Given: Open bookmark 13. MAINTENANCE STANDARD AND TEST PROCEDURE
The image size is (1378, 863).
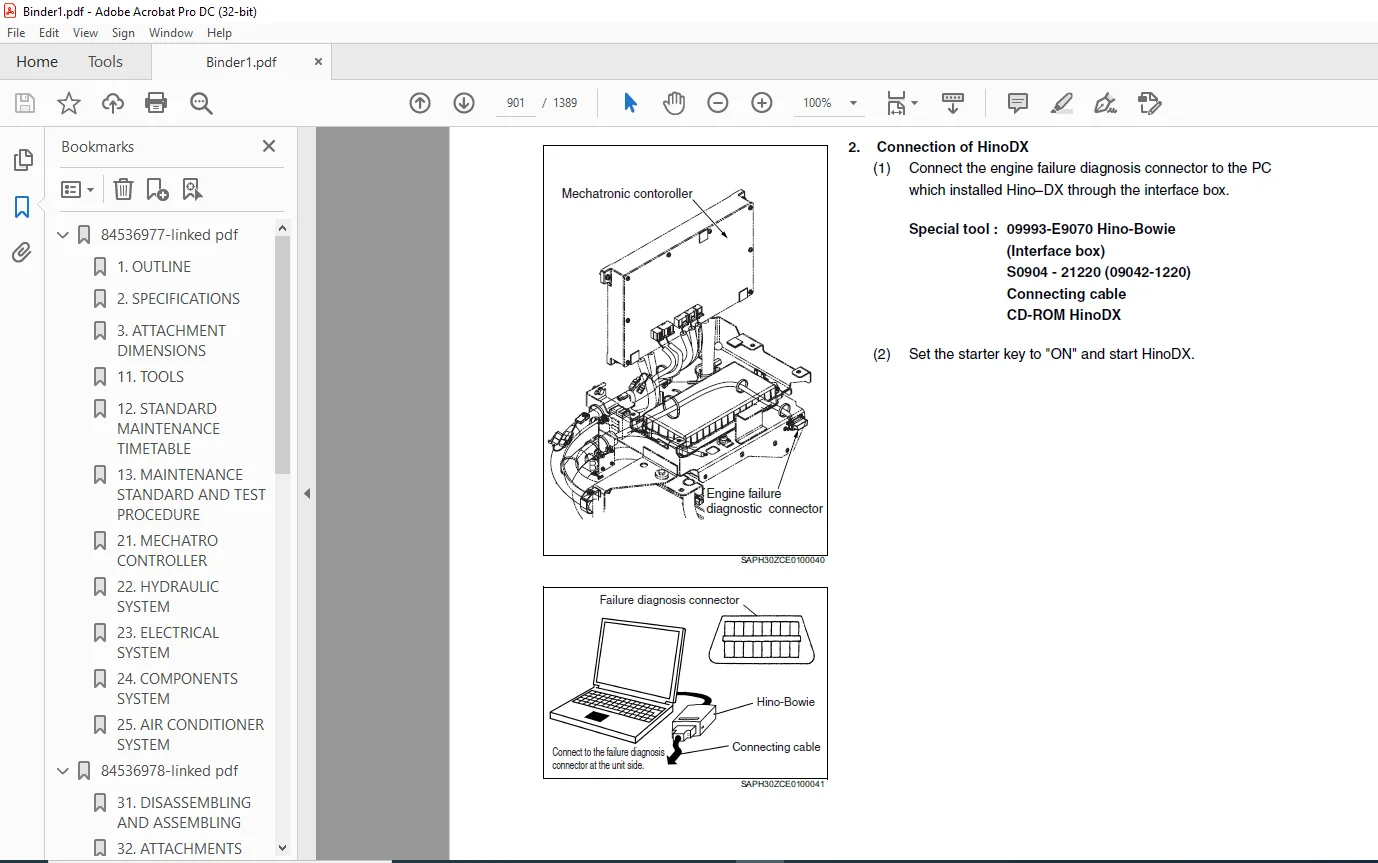Looking at the screenshot, I should pos(191,495).
